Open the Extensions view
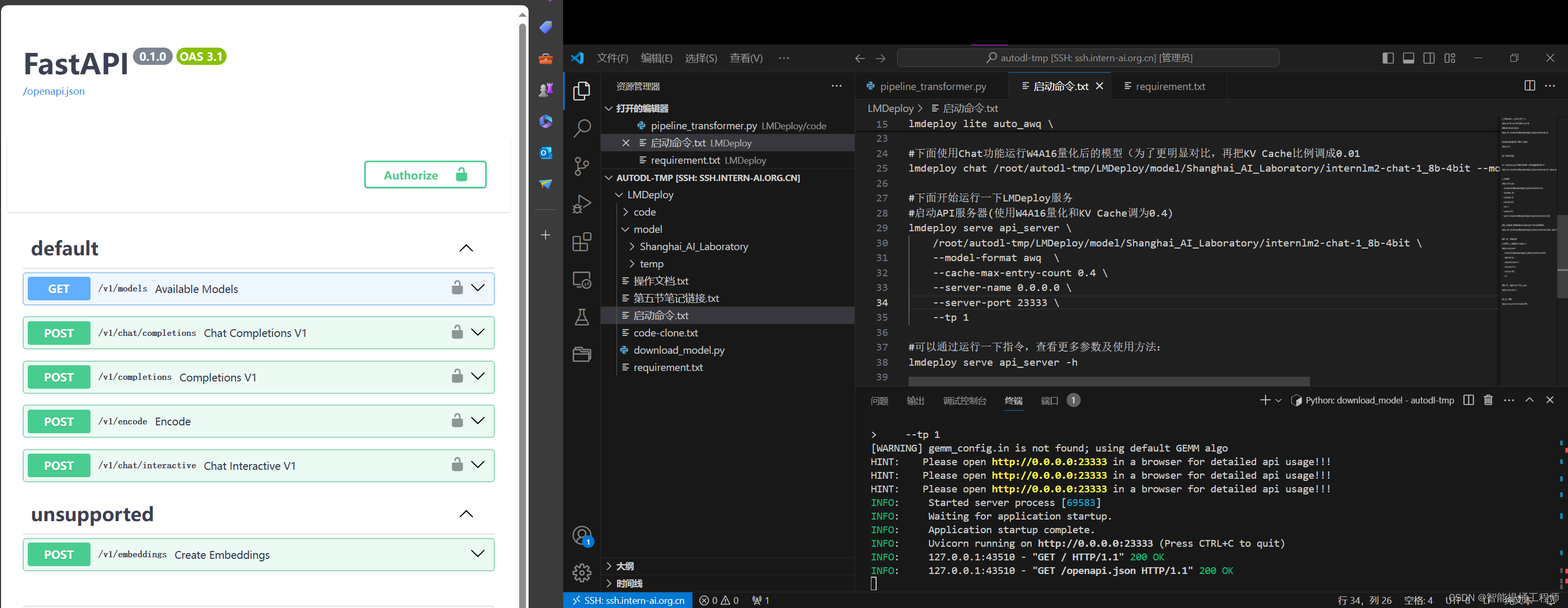The image size is (1568, 608). pos(582,242)
